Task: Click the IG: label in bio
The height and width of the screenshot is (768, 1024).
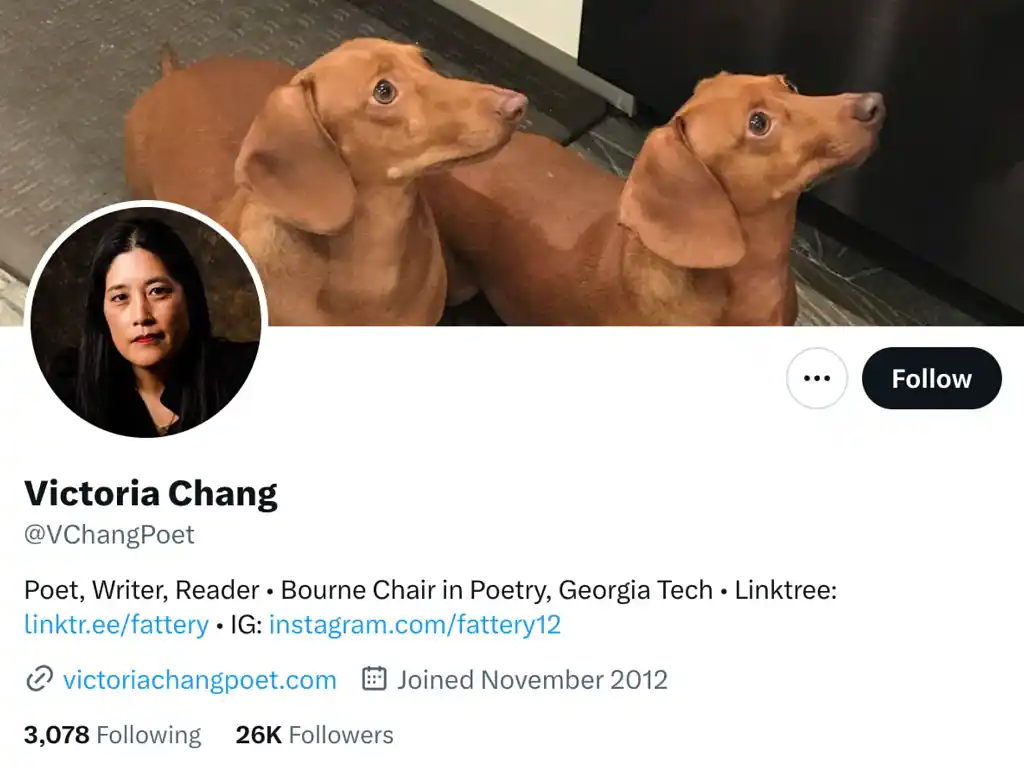Action: coord(246,624)
